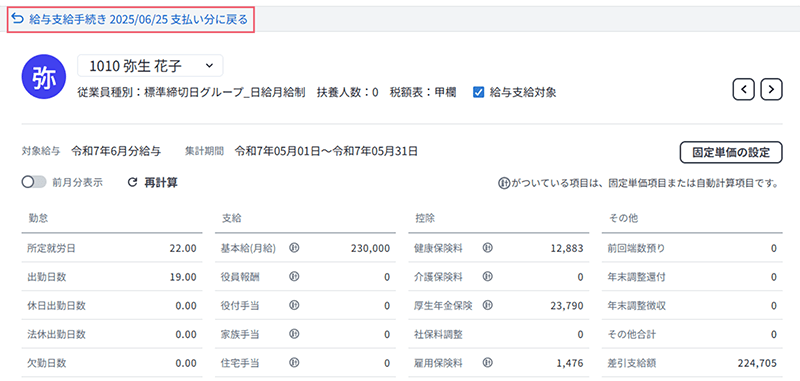Click the blue 弥 avatar icon
The width and height of the screenshot is (800, 381).
pyautogui.click(x=44, y=77)
